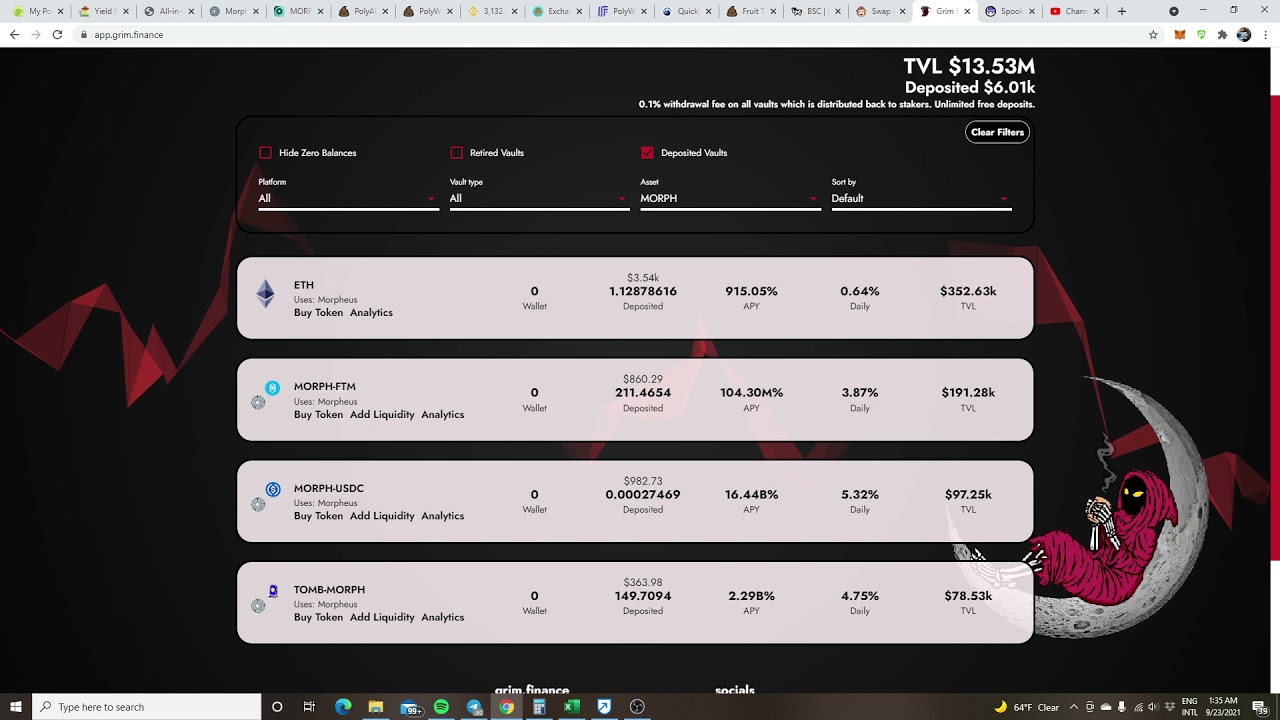
Task: Open Microsoft Edge from taskbar
Action: tap(343, 707)
